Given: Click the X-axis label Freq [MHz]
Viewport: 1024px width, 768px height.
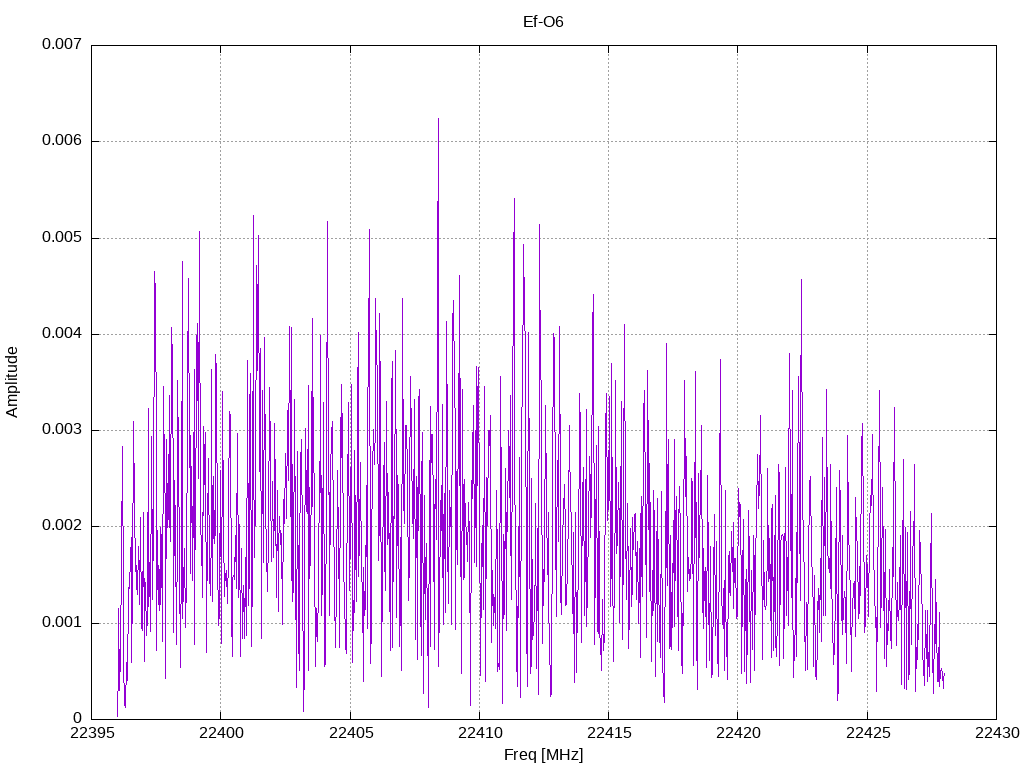Looking at the screenshot, I should point(543,755).
